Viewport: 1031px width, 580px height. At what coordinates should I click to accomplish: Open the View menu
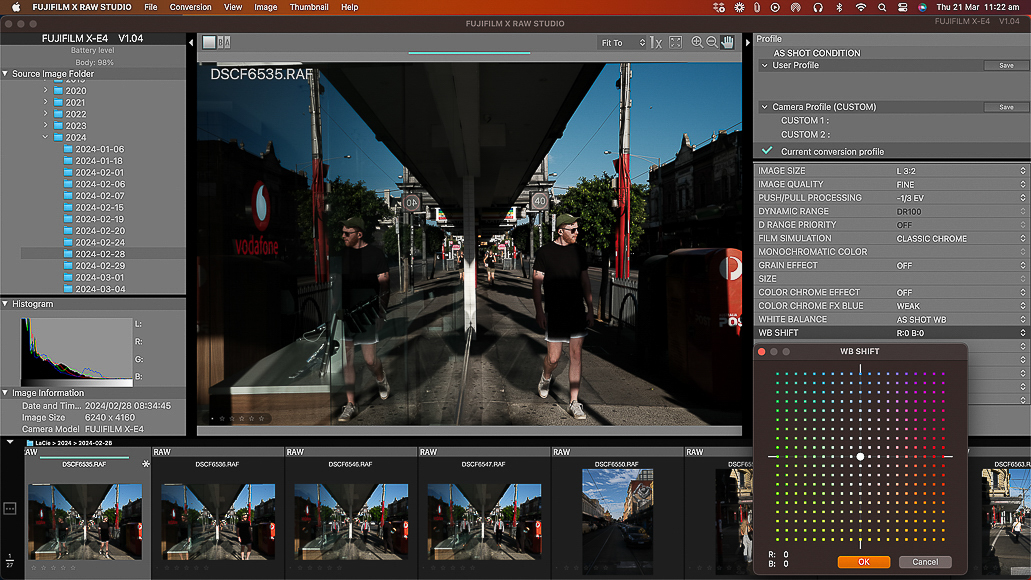pos(233,7)
